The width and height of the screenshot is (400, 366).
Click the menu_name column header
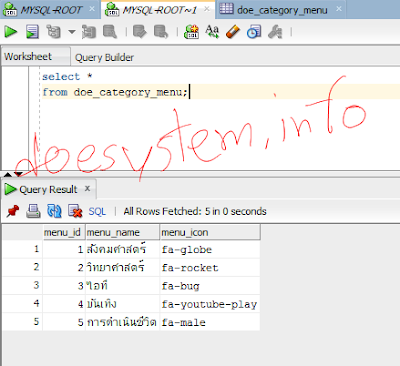[x=123, y=232]
